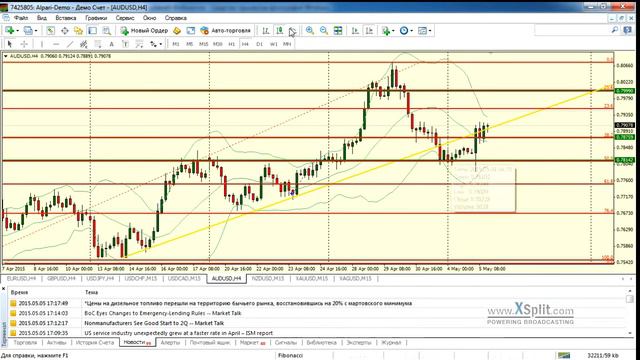Open the Файл menu
This screenshot has width=640, height=360.
21,18
